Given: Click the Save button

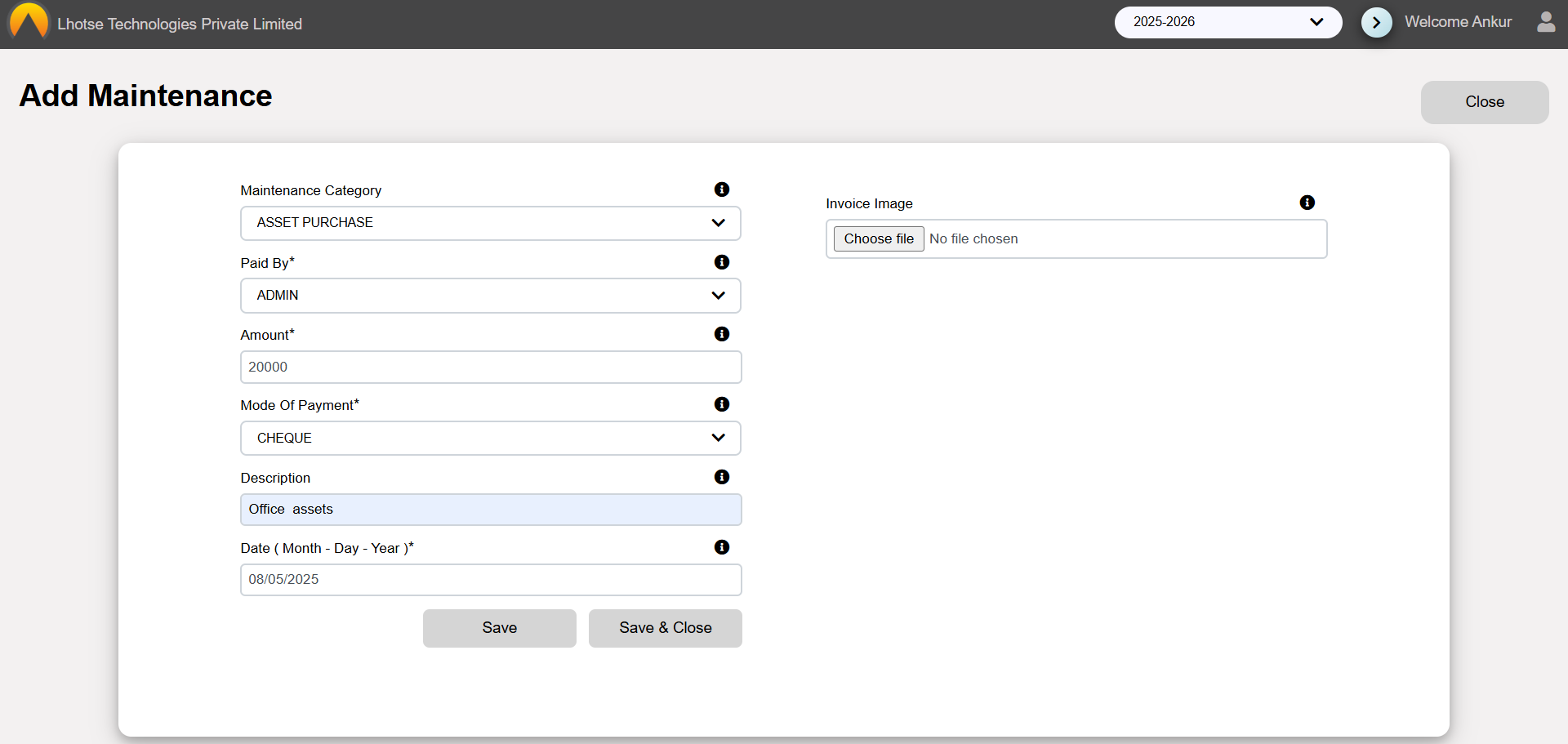Looking at the screenshot, I should click(500, 628).
